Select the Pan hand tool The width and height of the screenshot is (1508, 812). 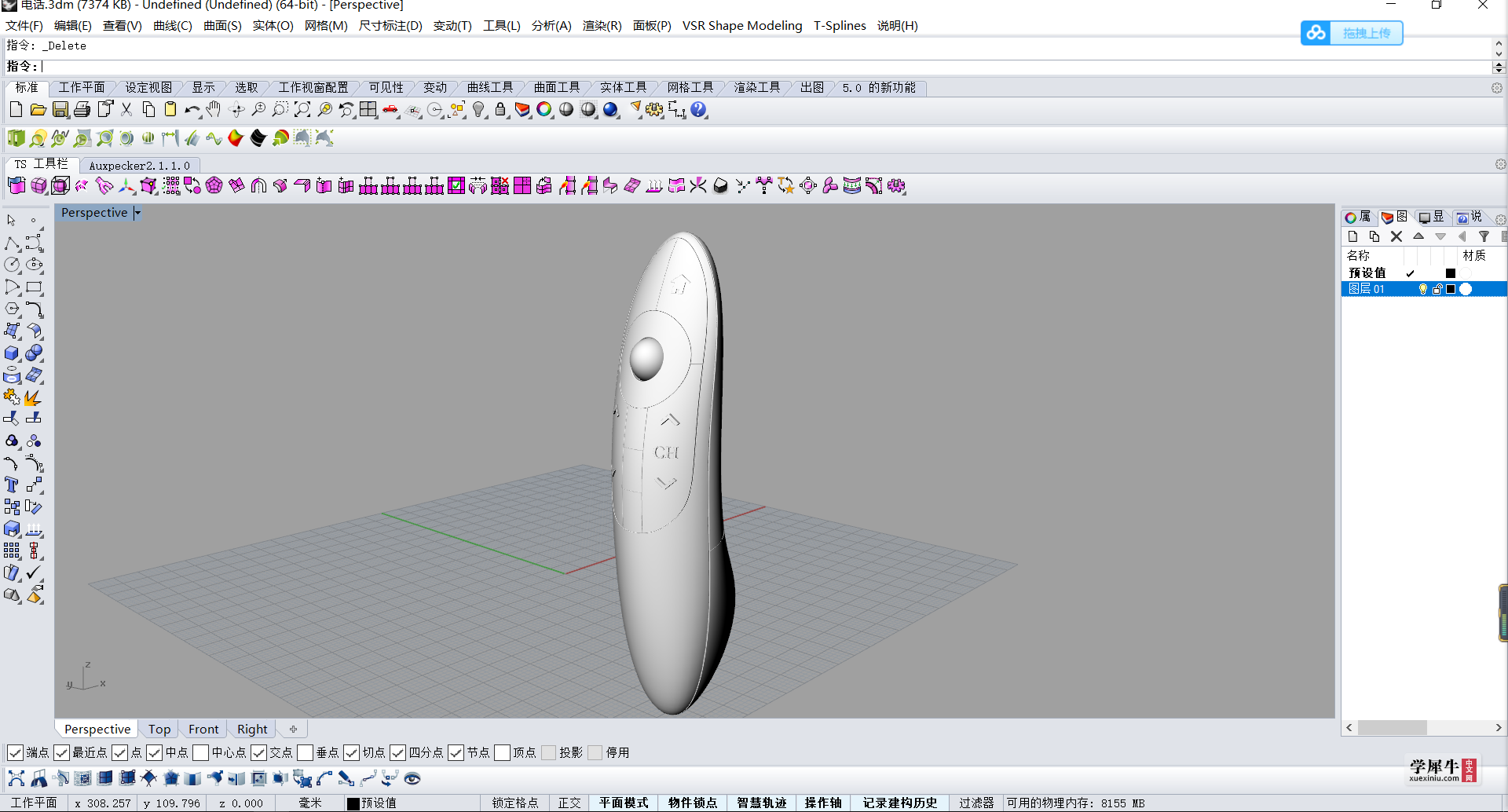[214, 110]
